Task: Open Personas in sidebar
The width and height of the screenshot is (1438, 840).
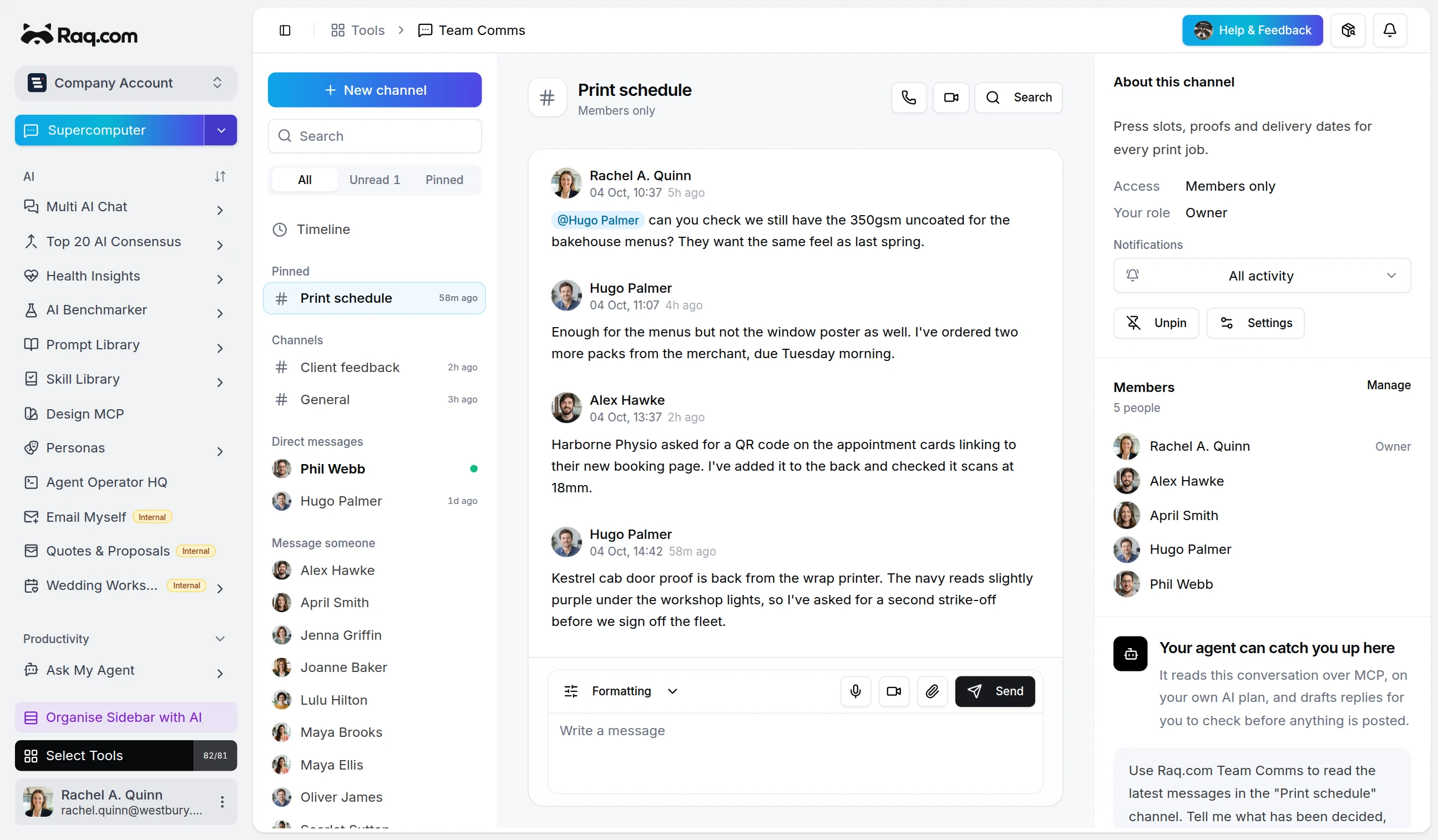Action: (125, 447)
